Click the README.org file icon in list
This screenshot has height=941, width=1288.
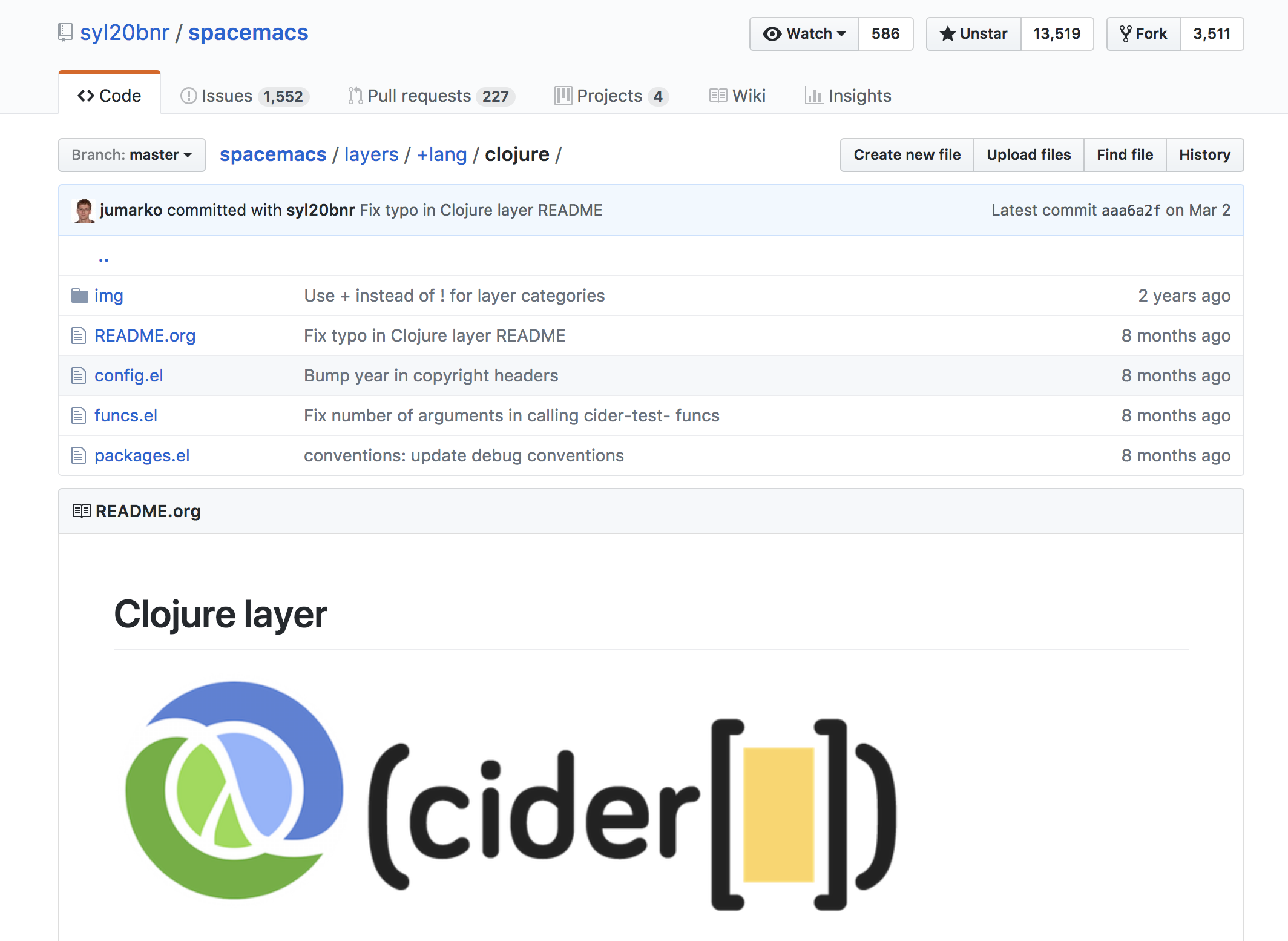point(79,335)
